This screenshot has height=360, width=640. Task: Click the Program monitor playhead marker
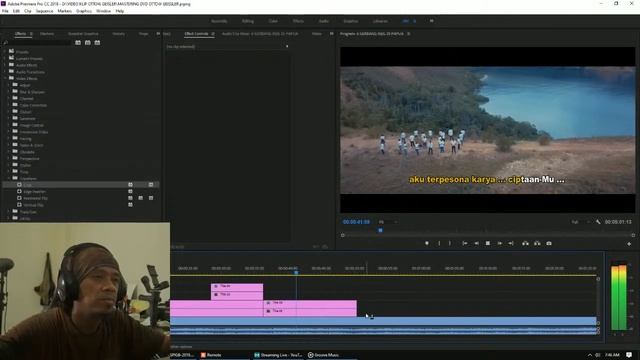coord(380,231)
